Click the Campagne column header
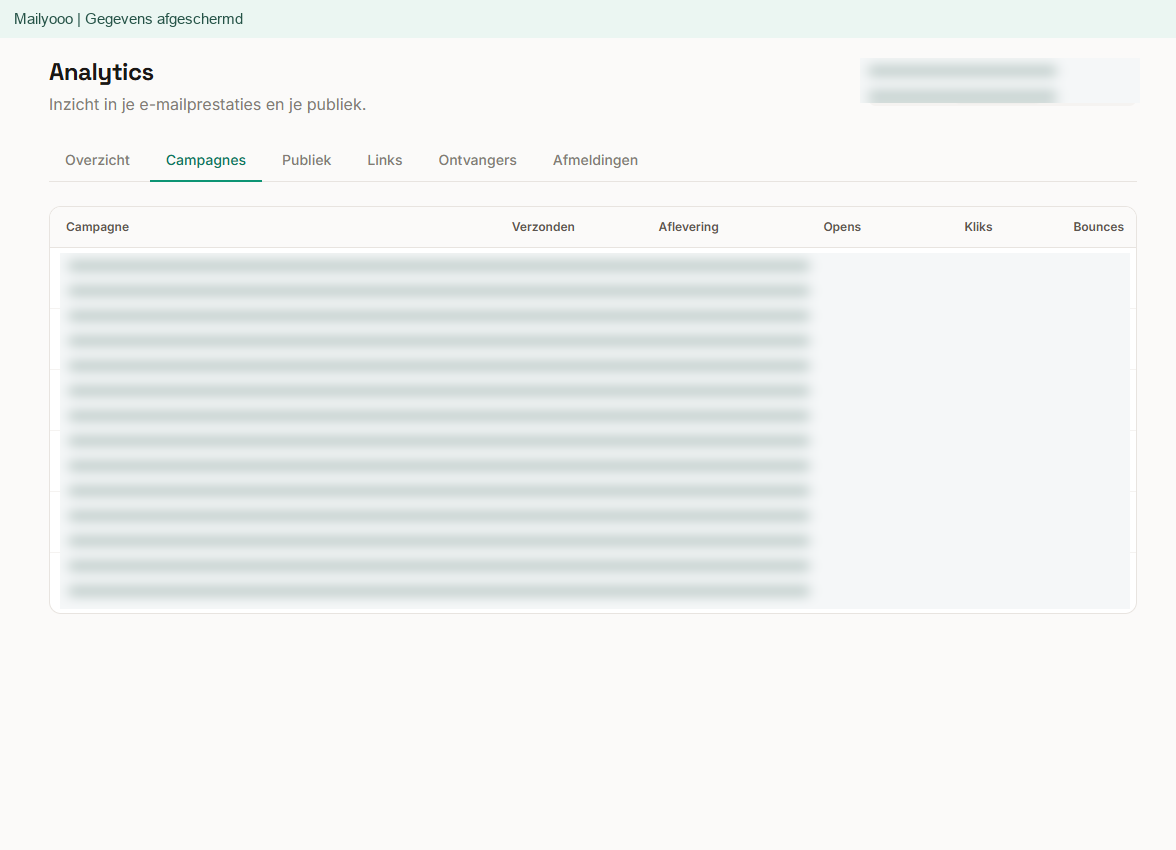The image size is (1176, 850). pyautogui.click(x=98, y=227)
